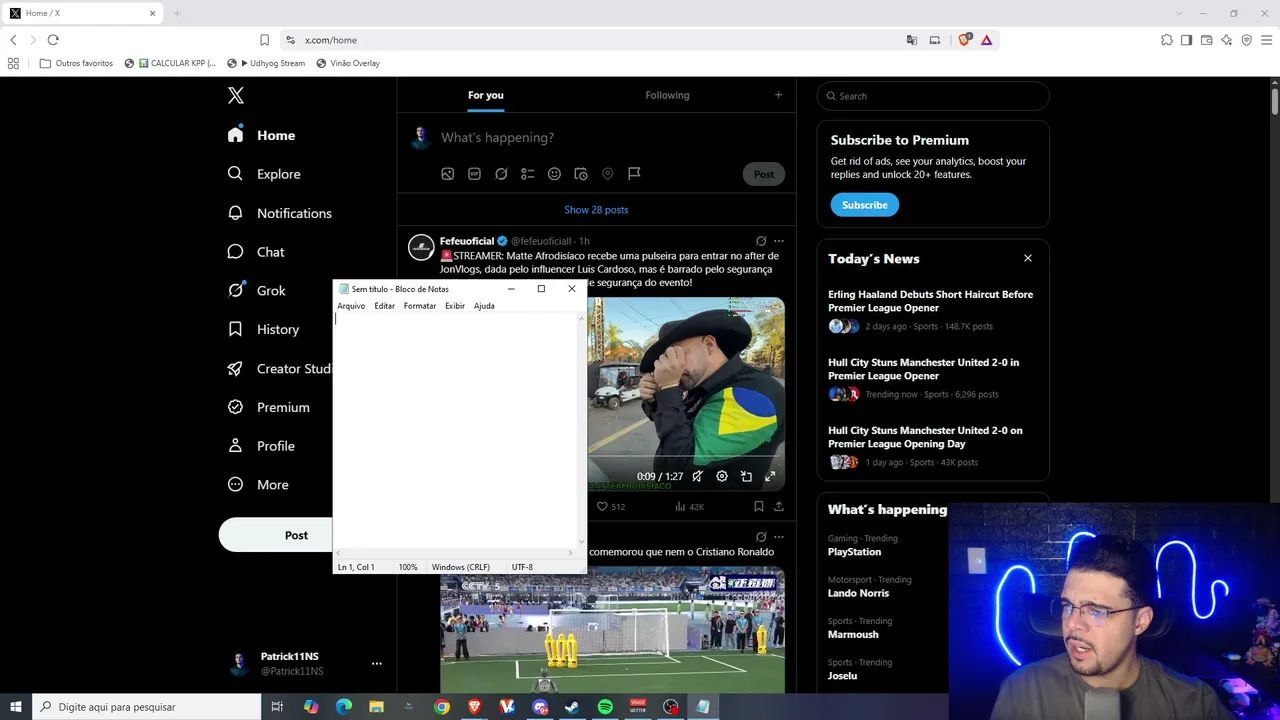
Task: Enhance the new post with Grok
Action: [x=501, y=174]
